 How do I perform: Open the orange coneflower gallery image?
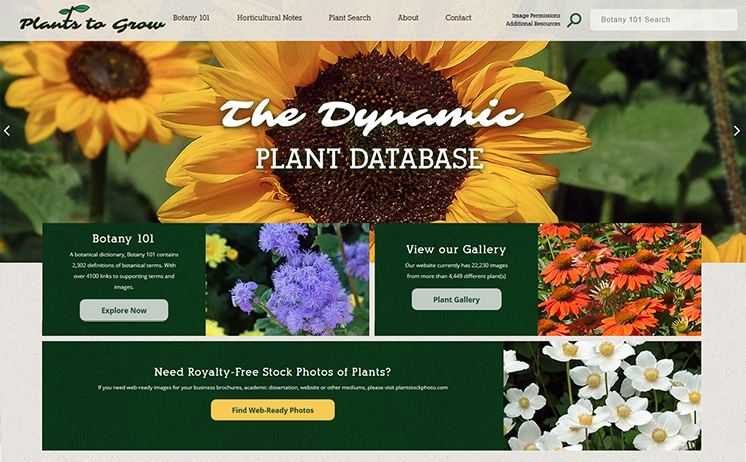619,279
